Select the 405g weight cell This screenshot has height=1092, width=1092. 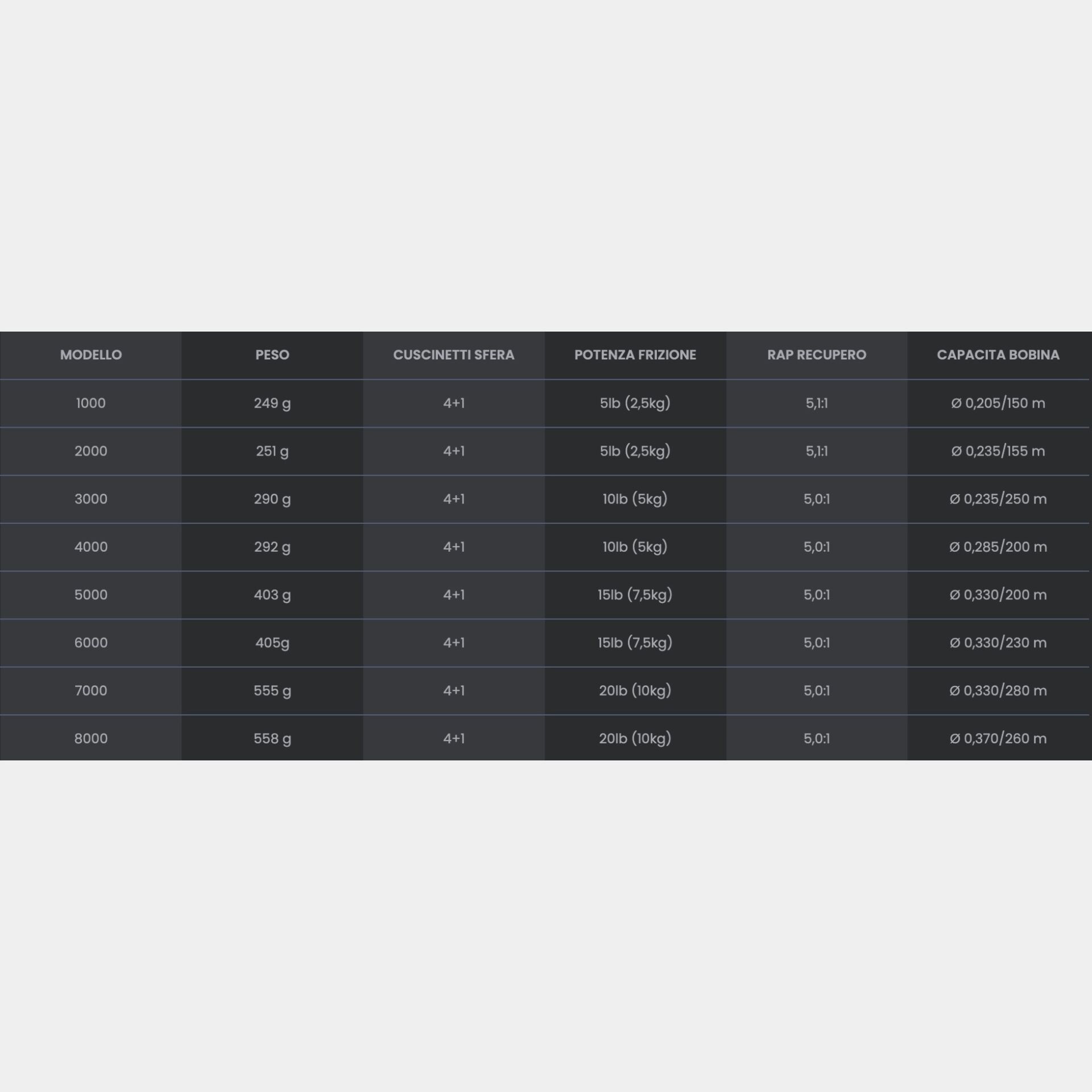click(x=272, y=643)
